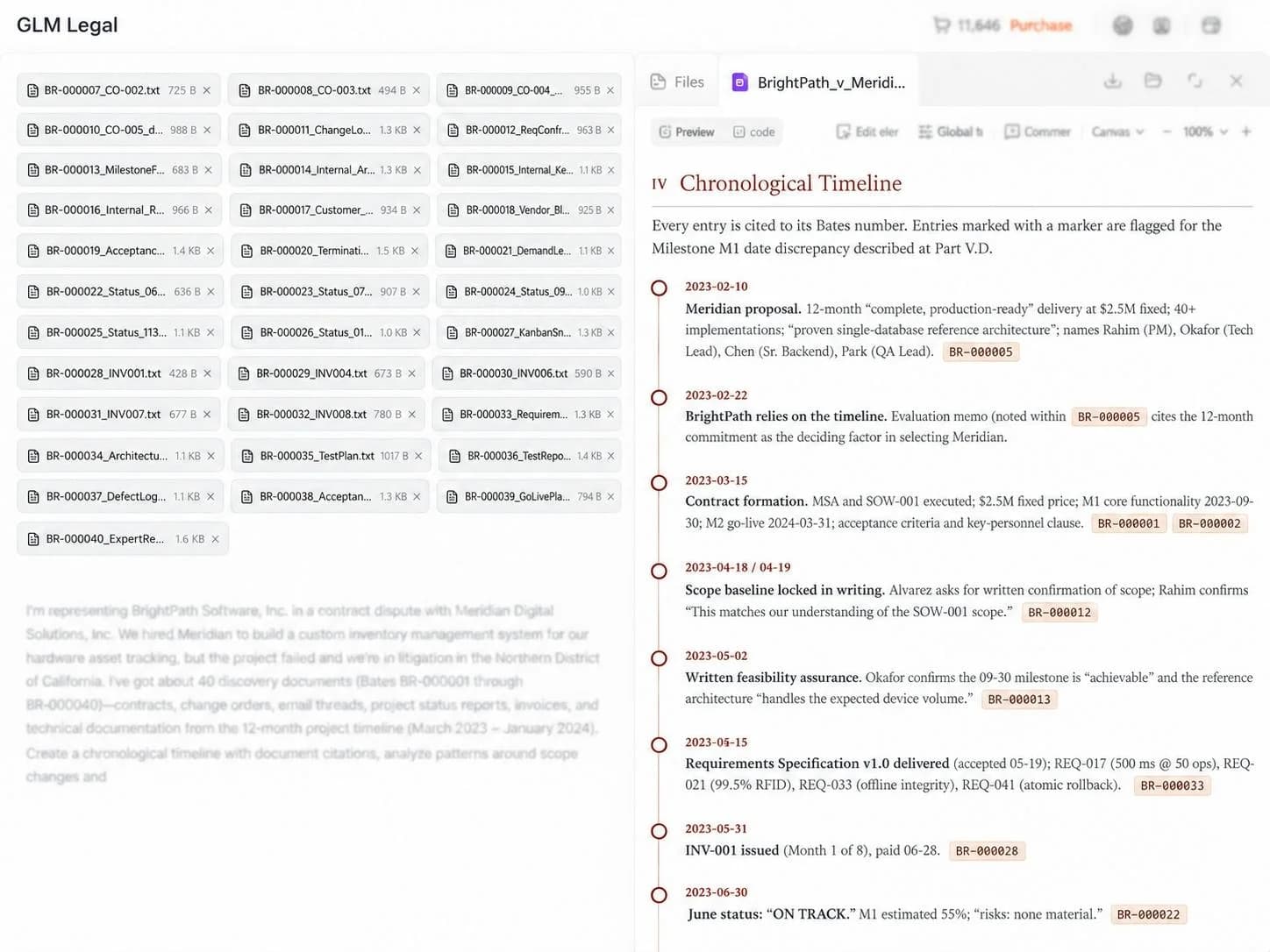Click the BR-000028 Bates citation tag
The image size is (1270, 952).
(x=987, y=851)
